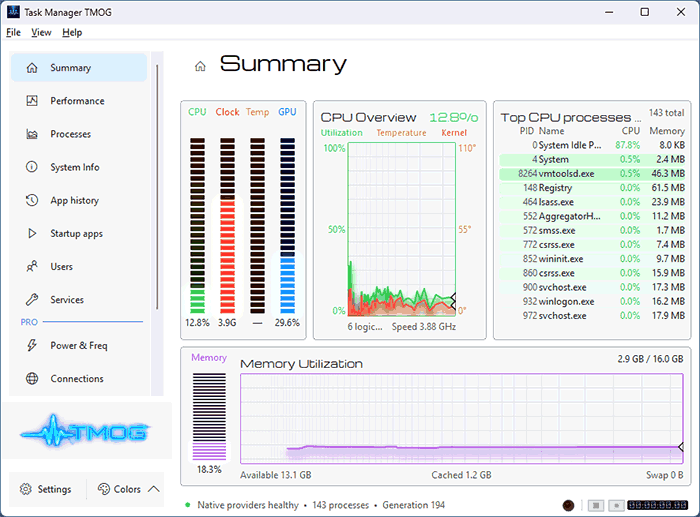Click the sidebar vertical scrollbar
The image size is (700, 517).
tap(157, 188)
